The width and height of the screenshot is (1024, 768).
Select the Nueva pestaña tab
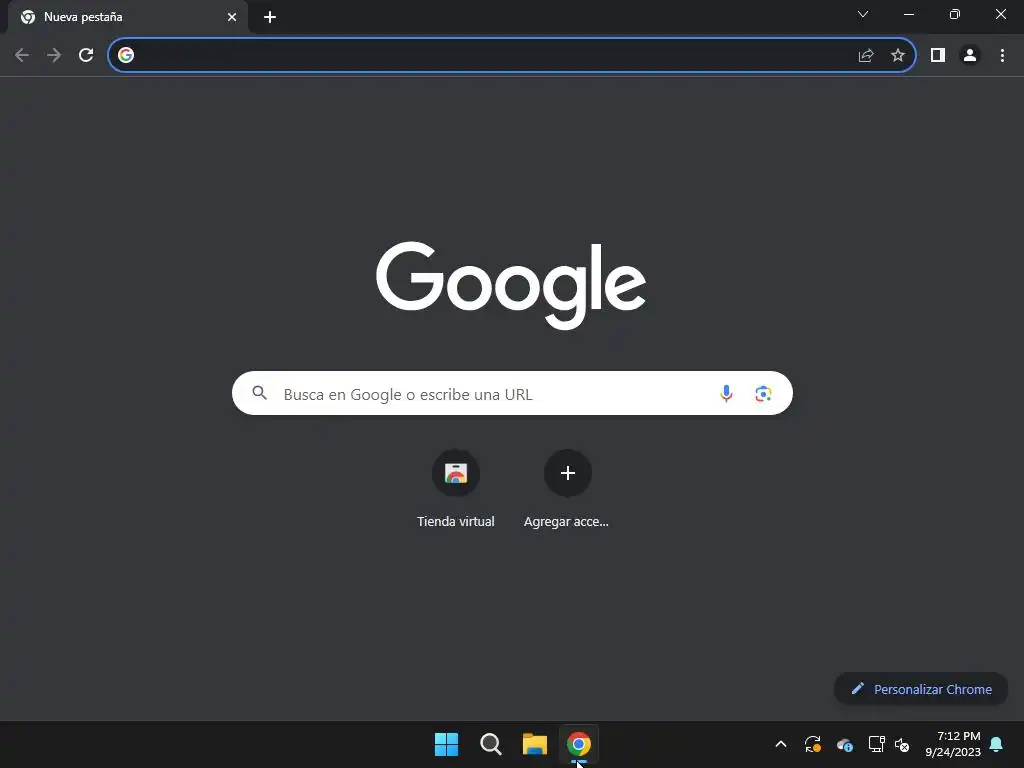[127, 17]
